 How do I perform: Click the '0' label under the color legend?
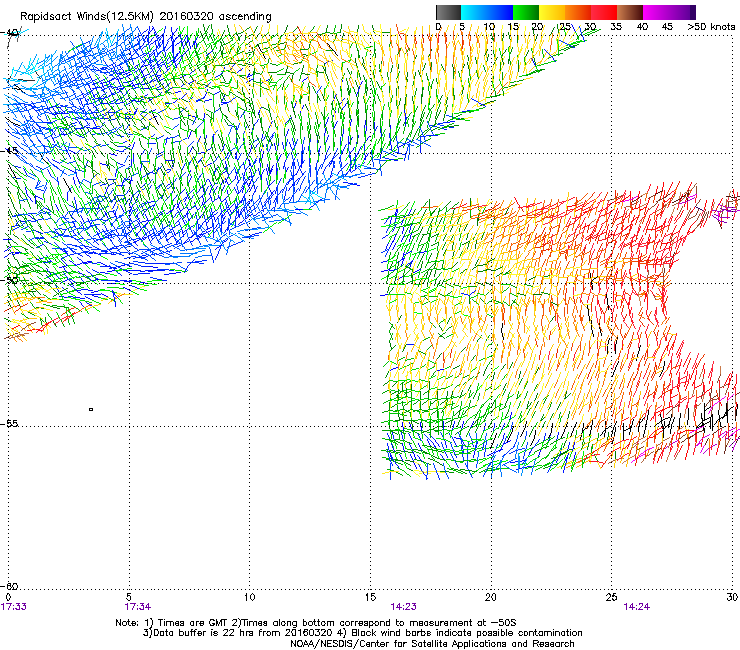[x=438, y=27]
